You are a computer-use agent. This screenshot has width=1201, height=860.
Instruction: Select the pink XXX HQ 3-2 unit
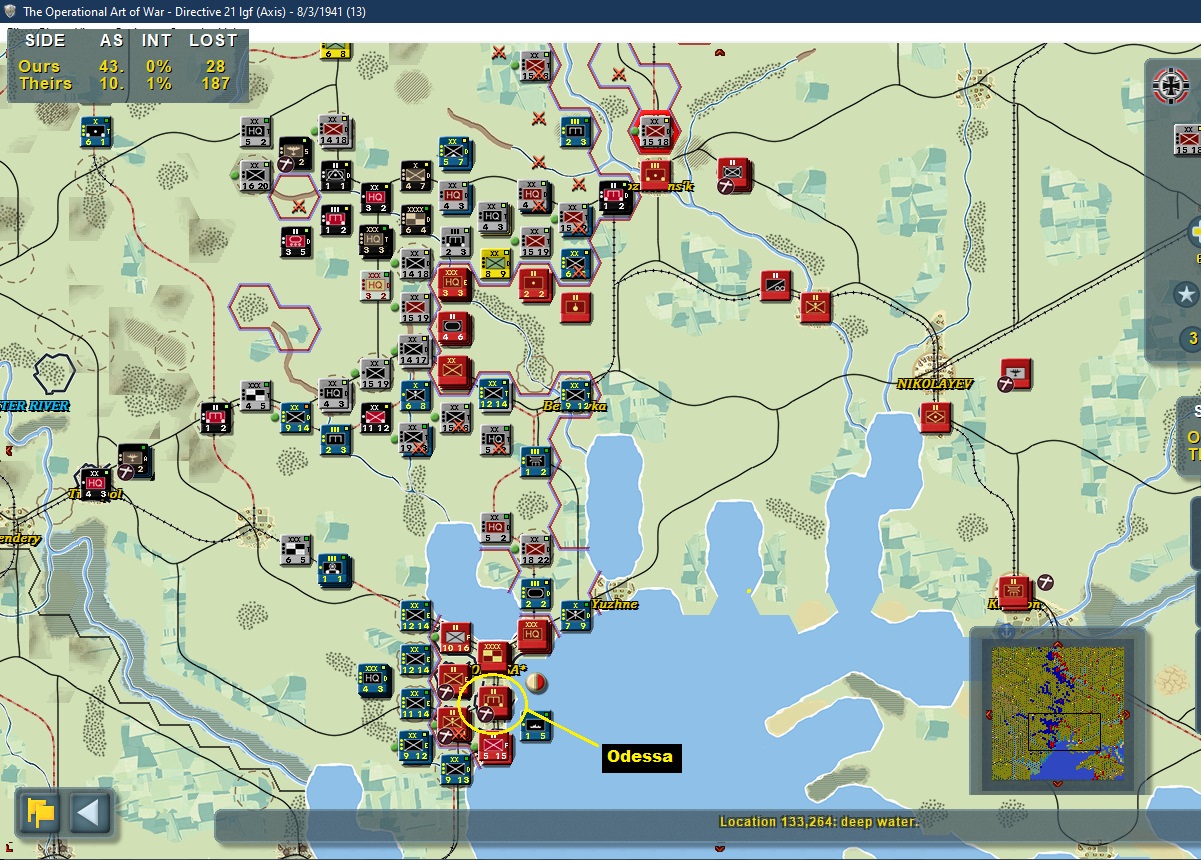[x=376, y=285]
